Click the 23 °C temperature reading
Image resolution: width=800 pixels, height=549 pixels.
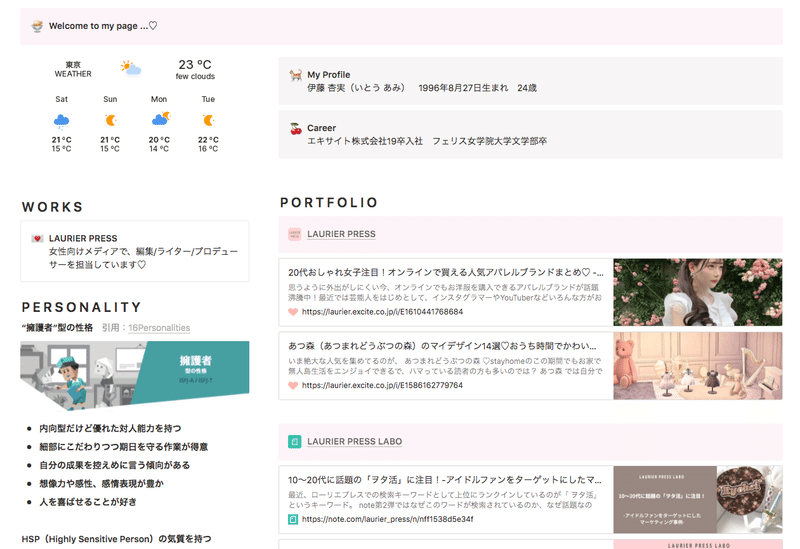pyautogui.click(x=195, y=65)
